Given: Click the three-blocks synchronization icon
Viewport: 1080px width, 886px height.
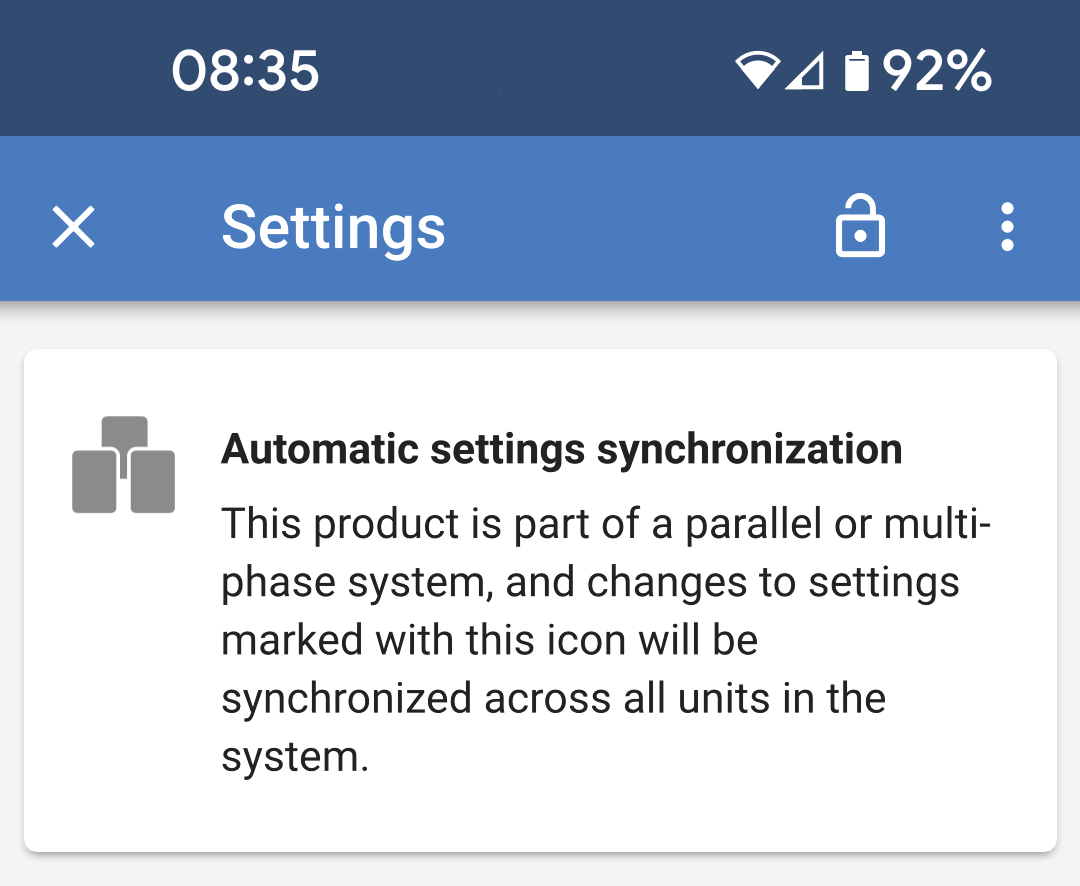Looking at the screenshot, I should 124,465.
